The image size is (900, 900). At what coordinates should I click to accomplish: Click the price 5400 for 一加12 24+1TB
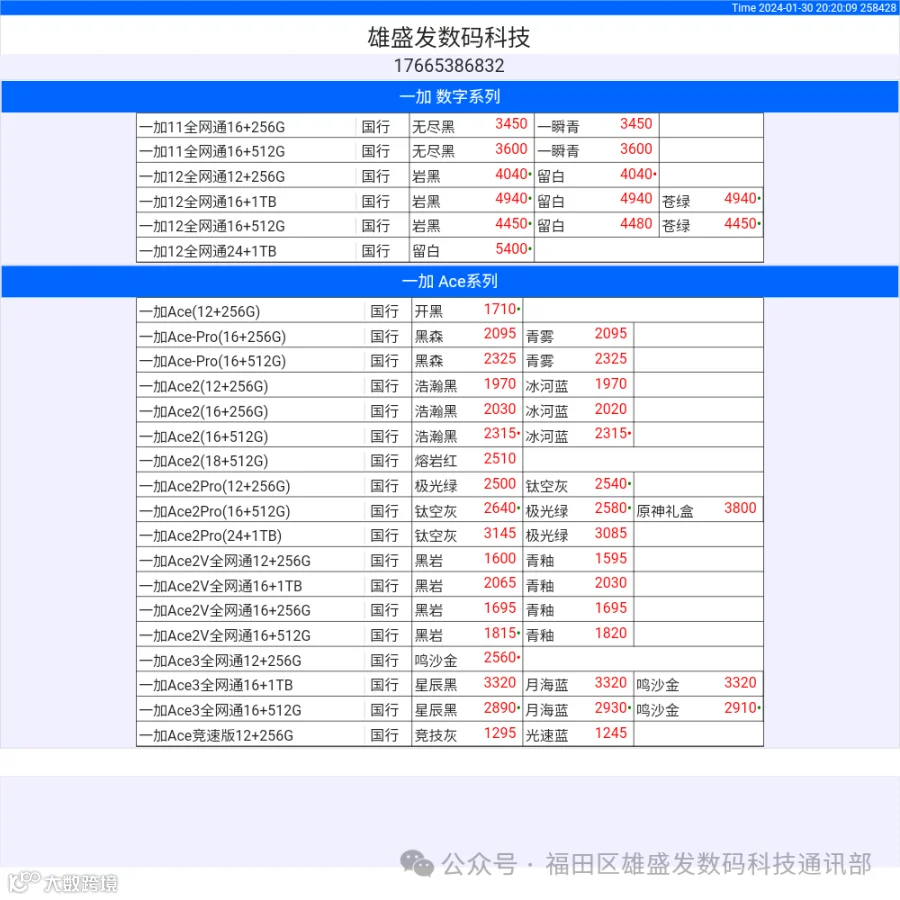point(513,249)
